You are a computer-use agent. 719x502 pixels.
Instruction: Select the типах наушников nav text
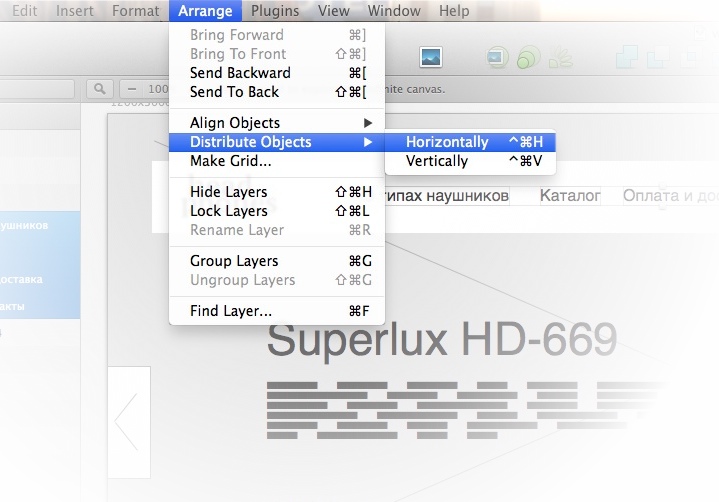(x=447, y=196)
